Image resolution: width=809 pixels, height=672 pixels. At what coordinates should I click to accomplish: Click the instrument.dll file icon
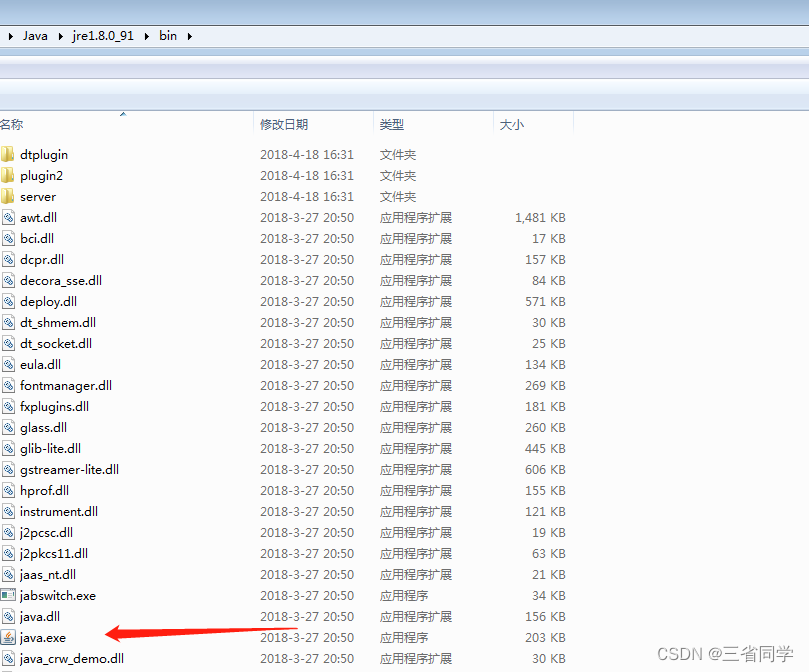coord(8,511)
